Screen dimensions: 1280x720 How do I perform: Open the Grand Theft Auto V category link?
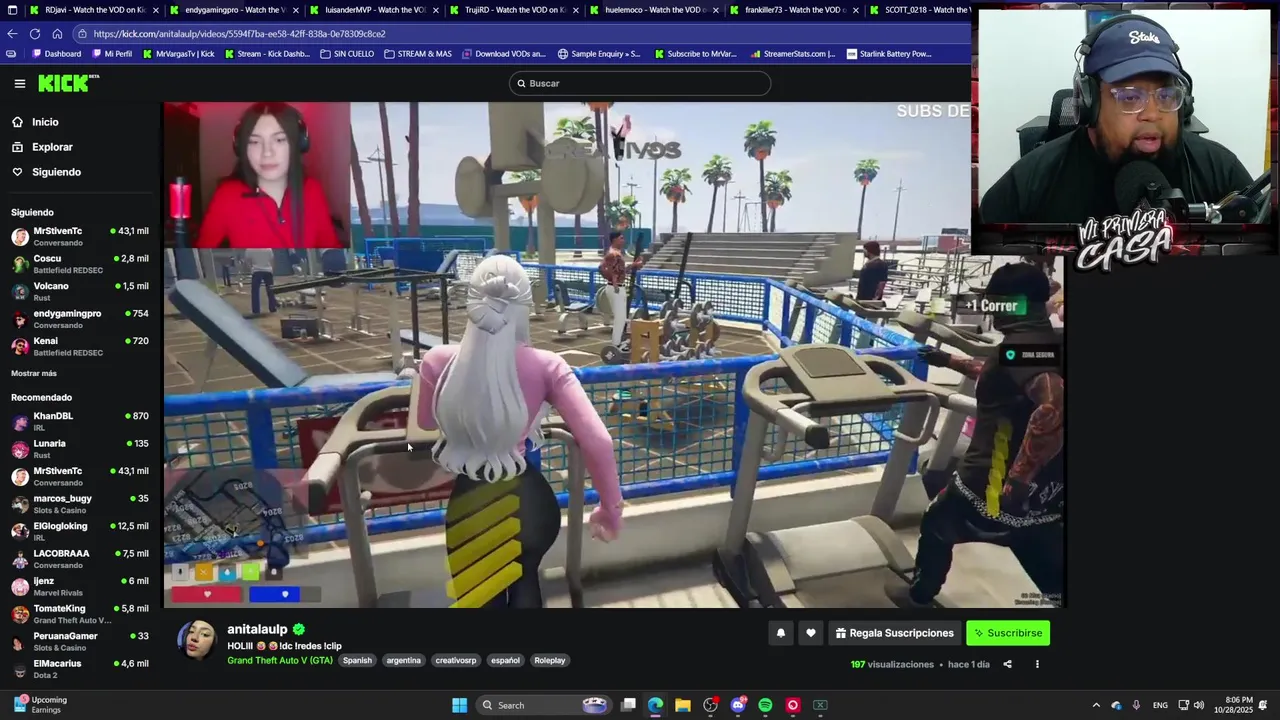(280, 661)
